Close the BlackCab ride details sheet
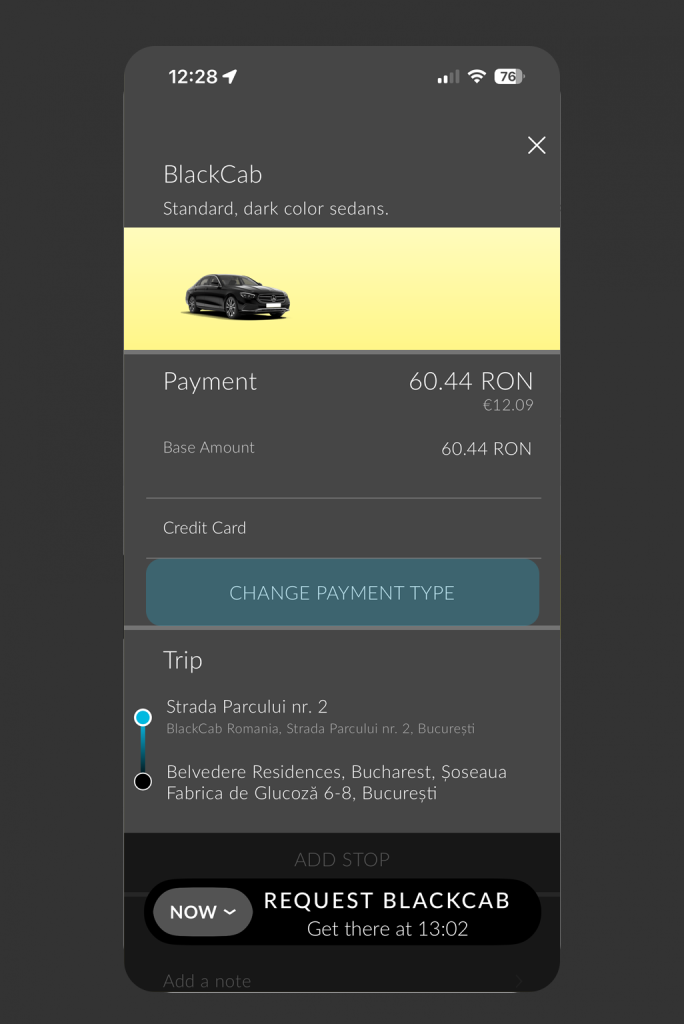The image size is (684, 1024). tap(537, 146)
